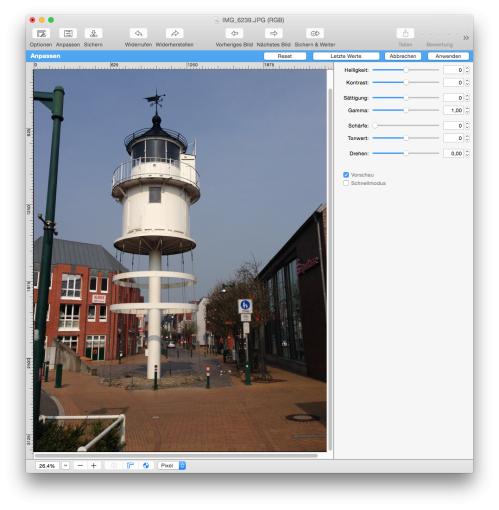Viewport: 499px width, 510px height.
Task: Open the Optionen toolbar icon
Action: [x=41, y=33]
